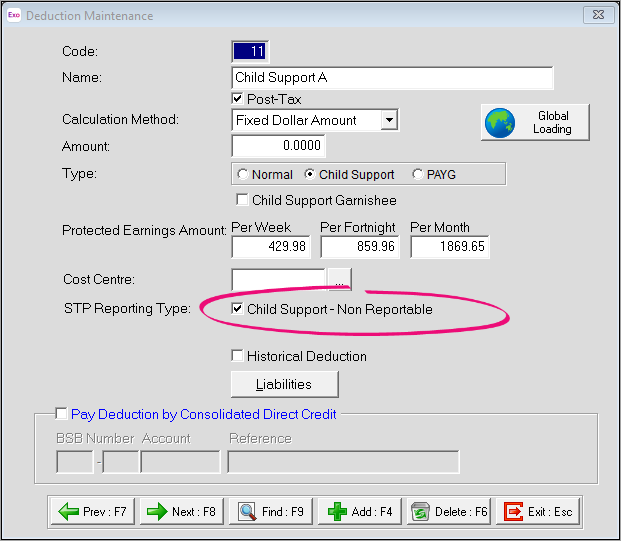Viewport: 621px width, 541px height.
Task: Open Find : F9 magnifier search
Action: click(272, 511)
